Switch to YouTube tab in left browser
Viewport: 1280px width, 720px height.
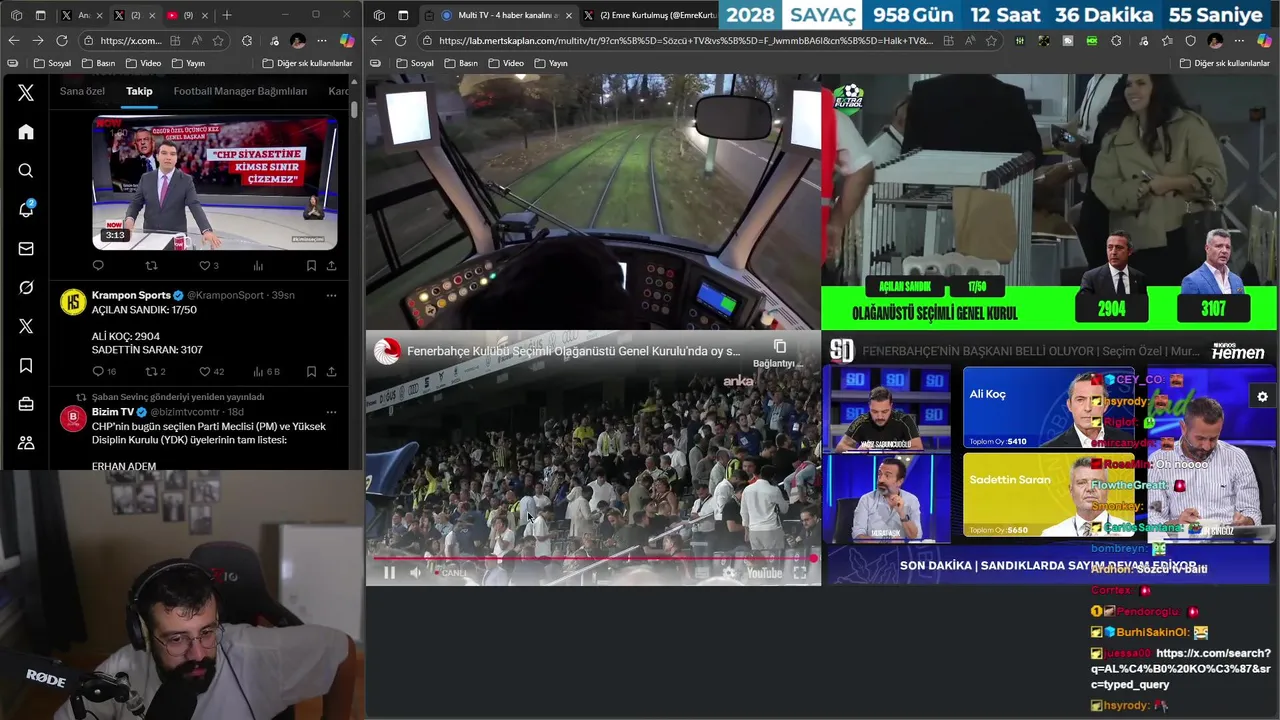point(186,15)
